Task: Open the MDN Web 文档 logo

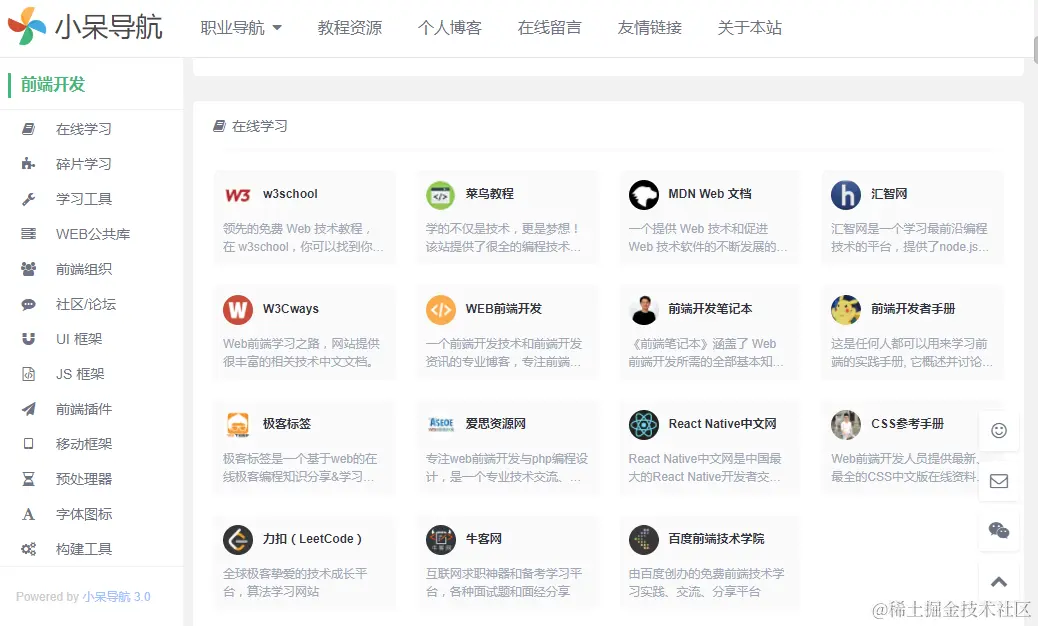Action: click(x=643, y=195)
